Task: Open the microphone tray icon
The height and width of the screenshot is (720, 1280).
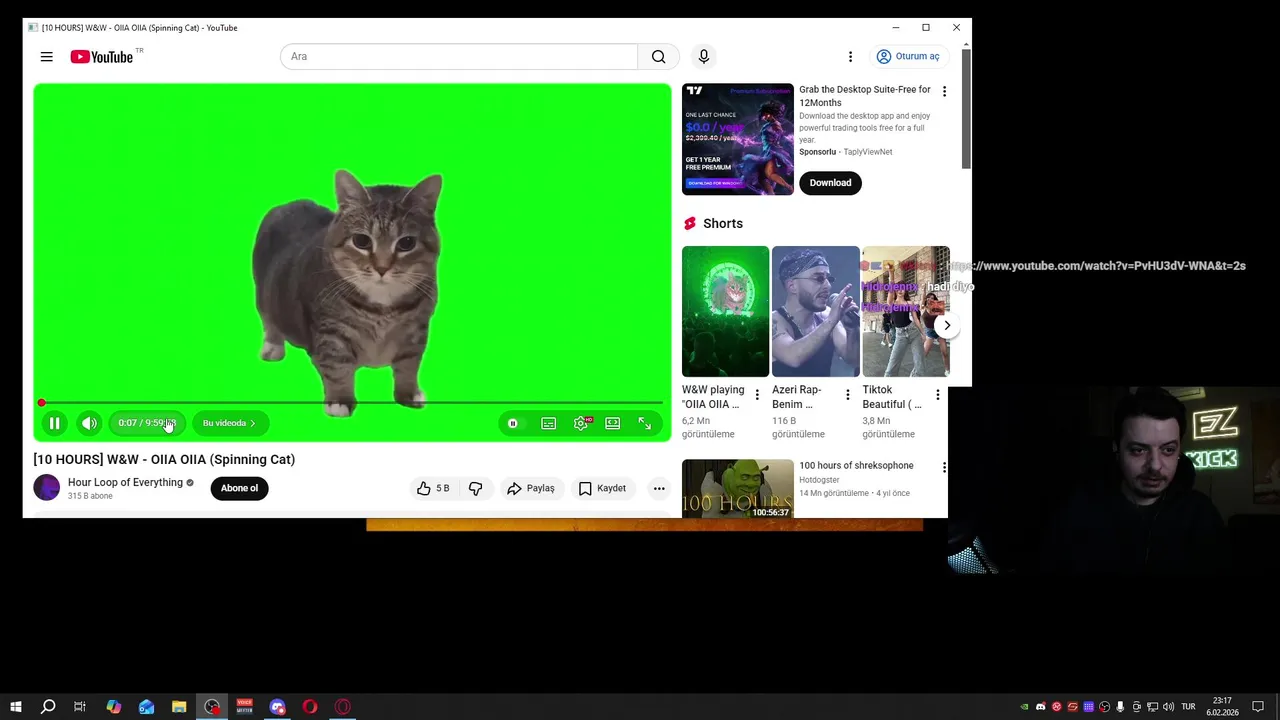Action: 1120,707
